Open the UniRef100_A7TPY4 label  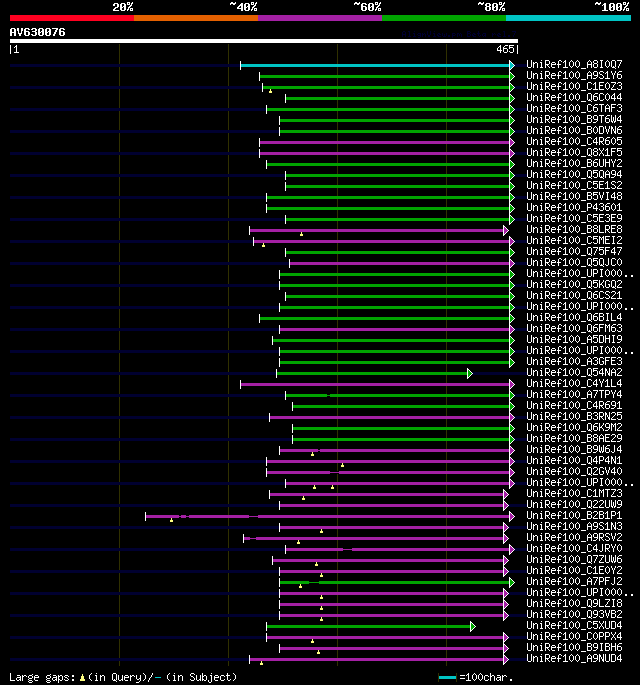pyautogui.click(x=574, y=394)
